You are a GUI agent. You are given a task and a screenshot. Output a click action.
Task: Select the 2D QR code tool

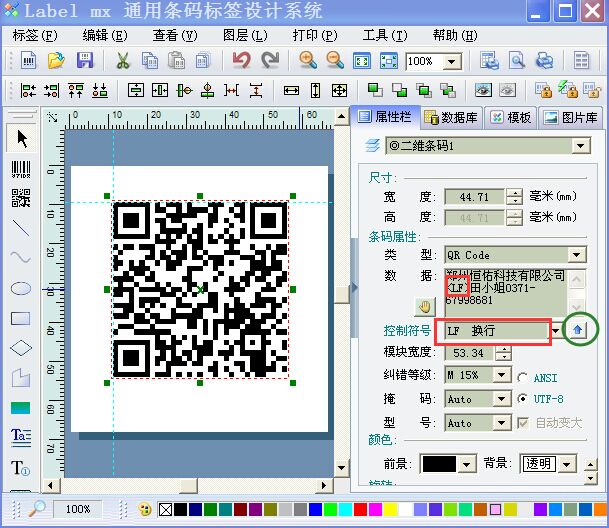pos(21,198)
